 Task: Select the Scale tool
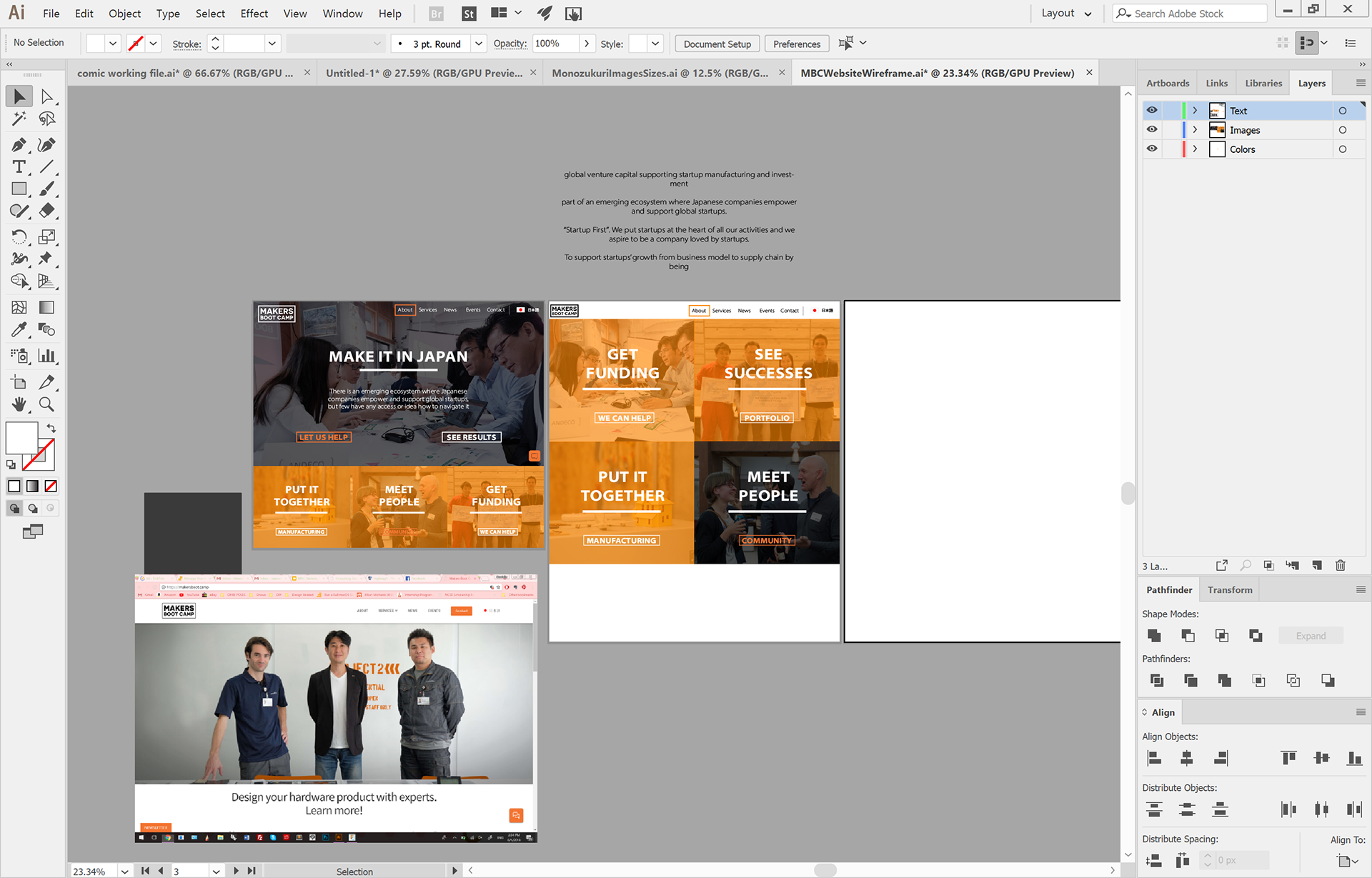(x=46, y=236)
